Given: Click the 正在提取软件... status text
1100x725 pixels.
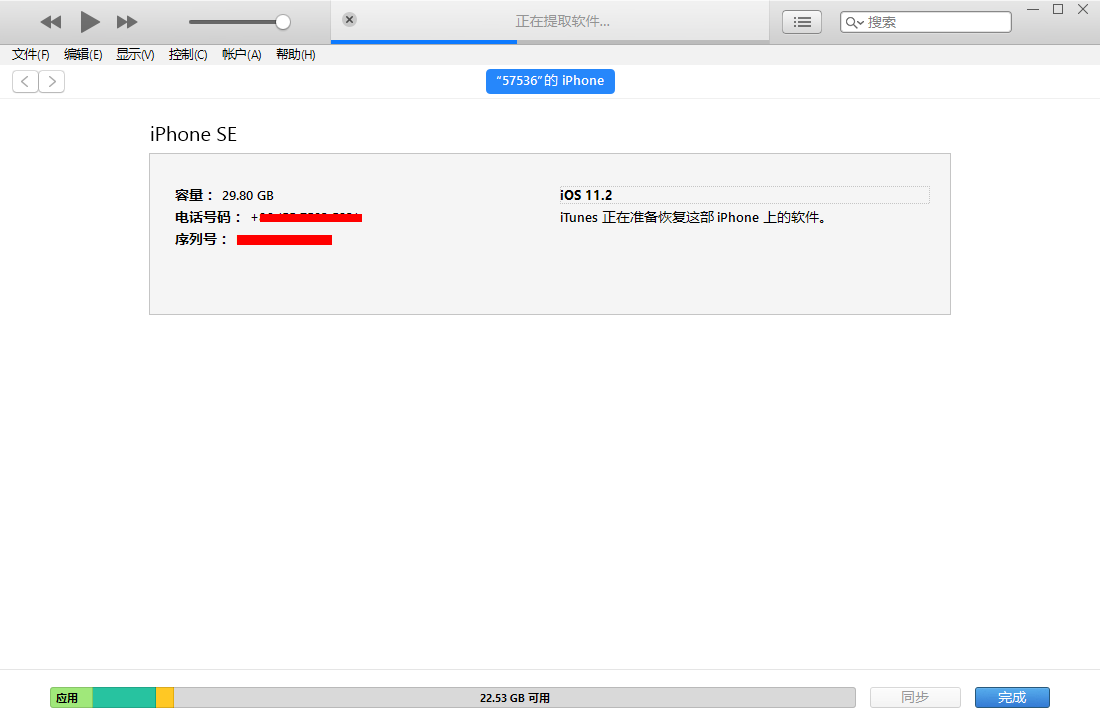Looking at the screenshot, I should [x=563, y=22].
